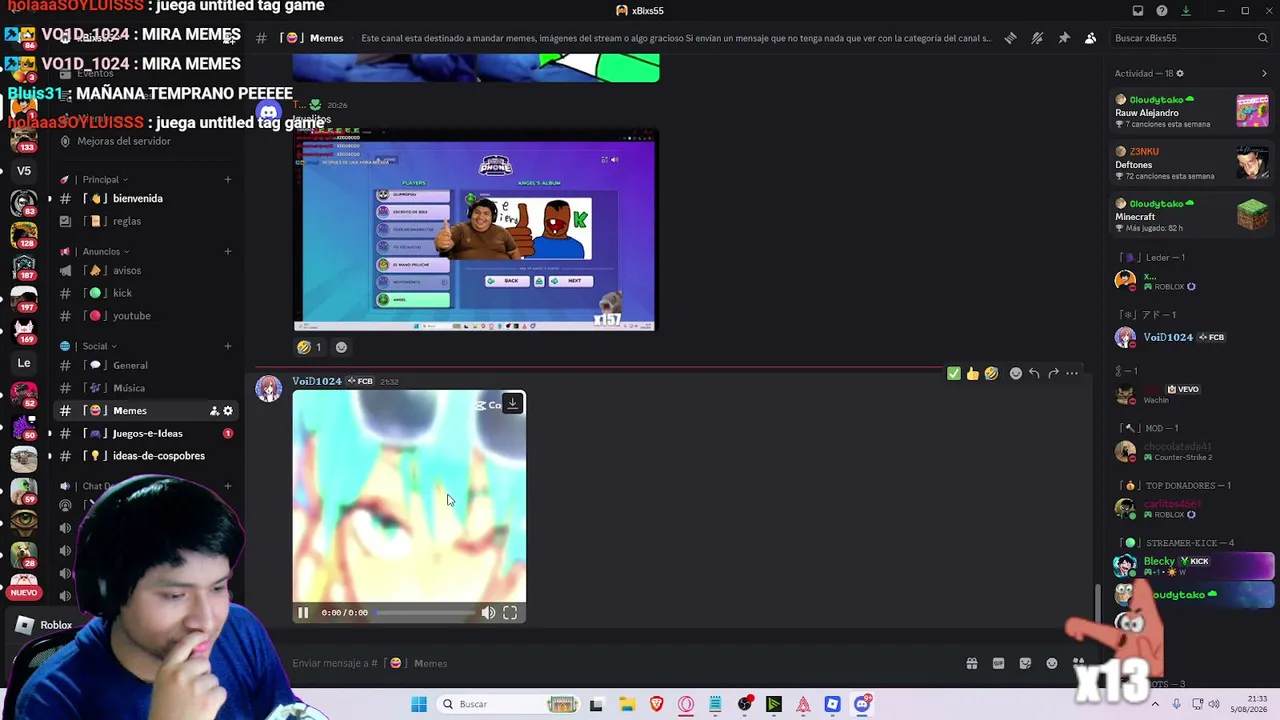This screenshot has width=1280, height=720.
Task: Open the bienvenida channel
Action: coord(145,199)
